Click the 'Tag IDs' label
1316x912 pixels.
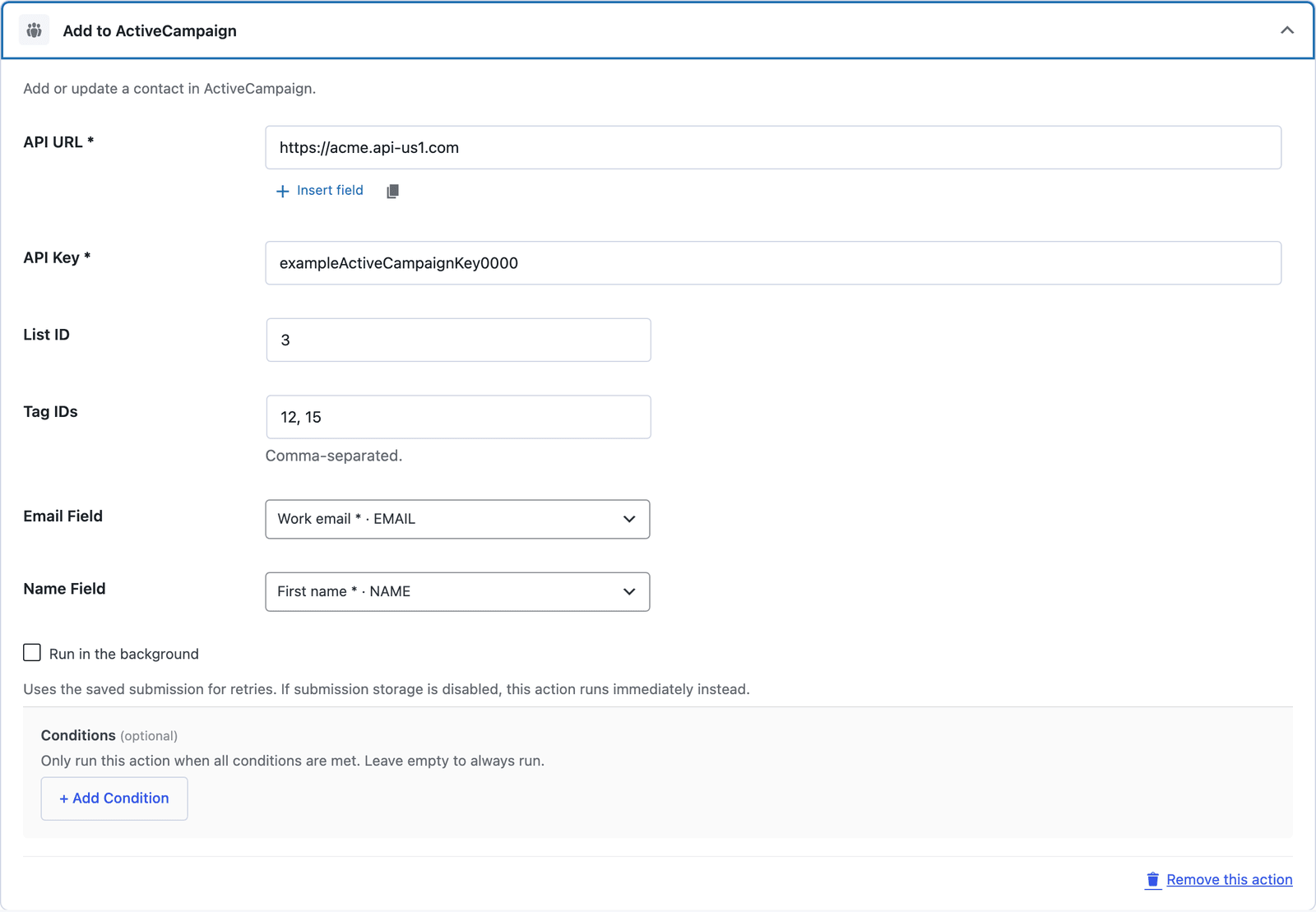(50, 411)
